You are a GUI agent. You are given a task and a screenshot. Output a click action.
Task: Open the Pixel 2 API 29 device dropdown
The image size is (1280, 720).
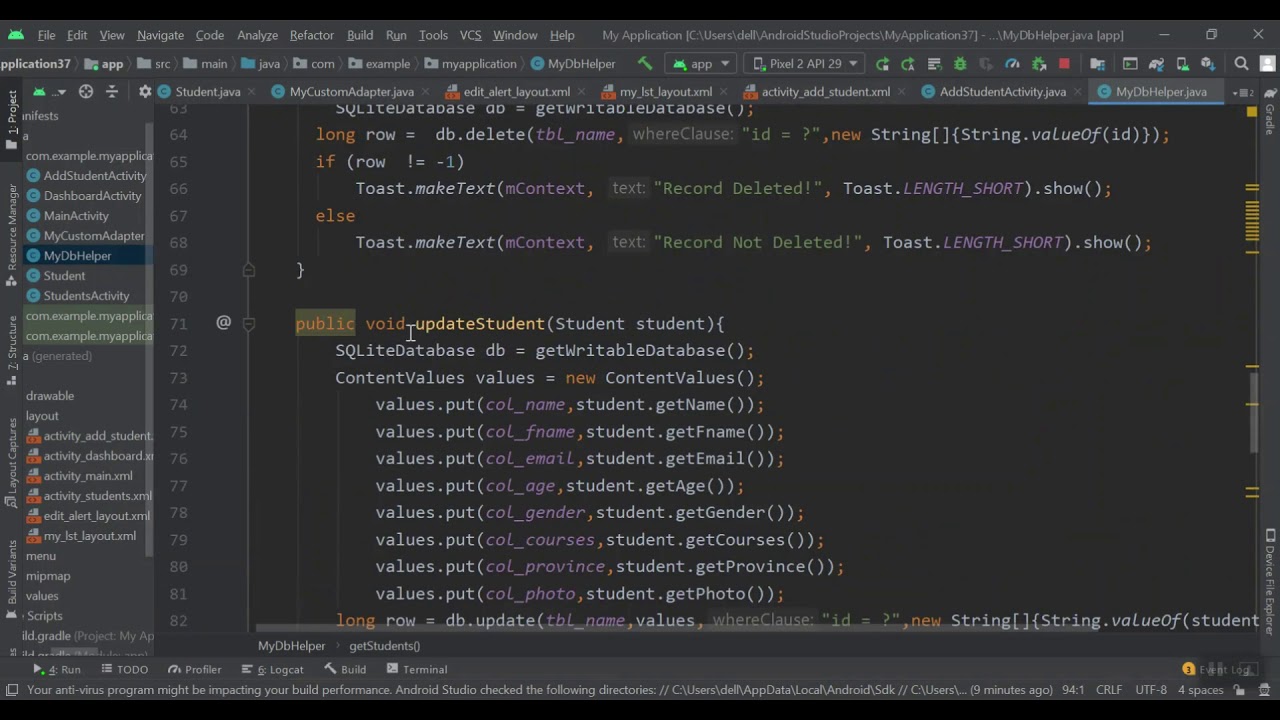pyautogui.click(x=803, y=63)
